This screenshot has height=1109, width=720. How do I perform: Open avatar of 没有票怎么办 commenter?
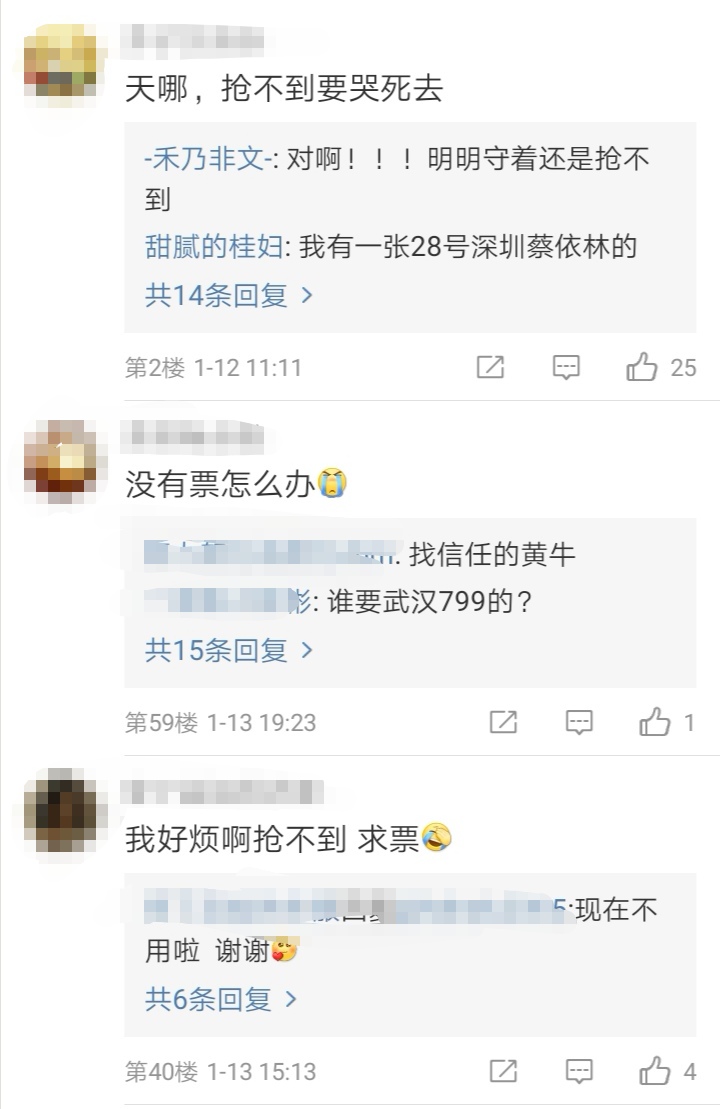60,460
